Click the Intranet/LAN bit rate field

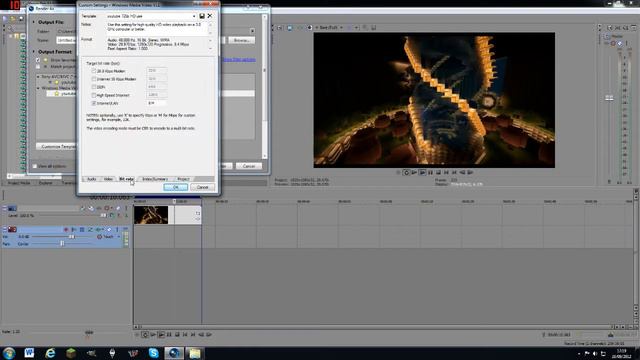tap(157, 103)
